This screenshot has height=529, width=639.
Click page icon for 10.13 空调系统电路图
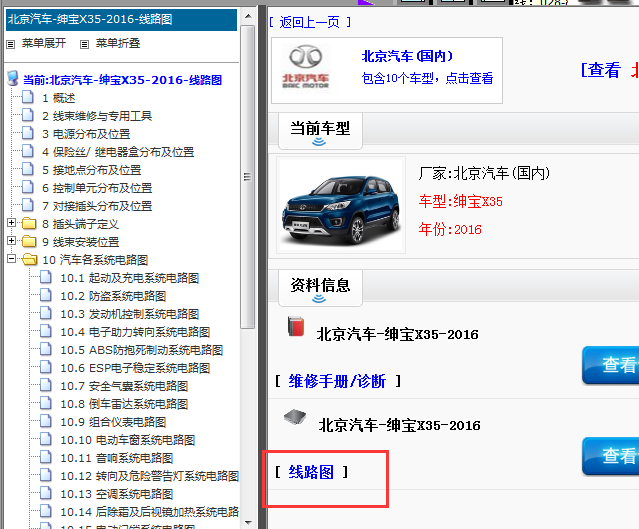pos(46,493)
